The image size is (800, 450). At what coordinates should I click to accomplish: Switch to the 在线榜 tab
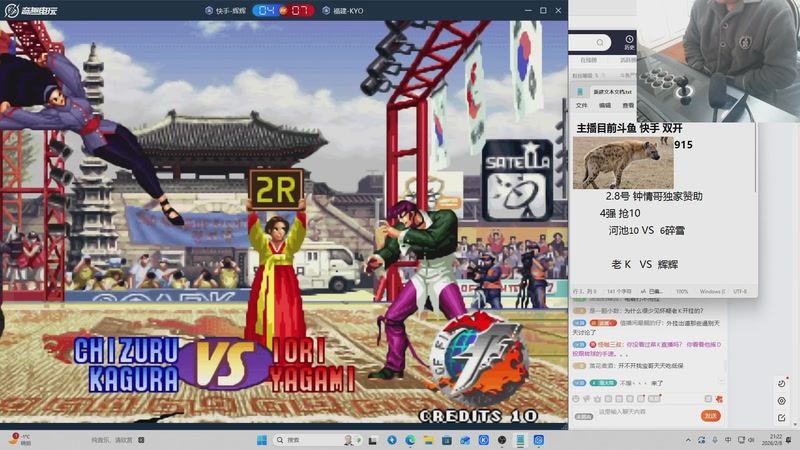[588, 60]
